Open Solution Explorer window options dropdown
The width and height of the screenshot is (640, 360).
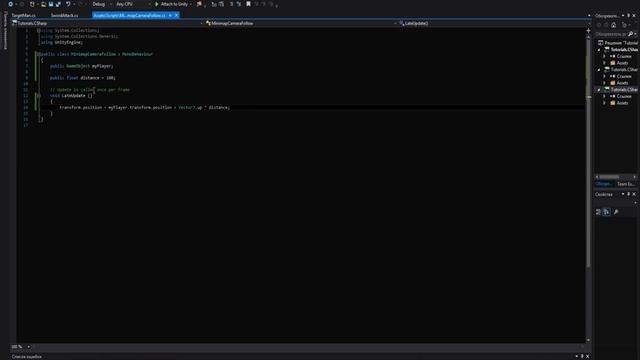(x=623, y=16)
